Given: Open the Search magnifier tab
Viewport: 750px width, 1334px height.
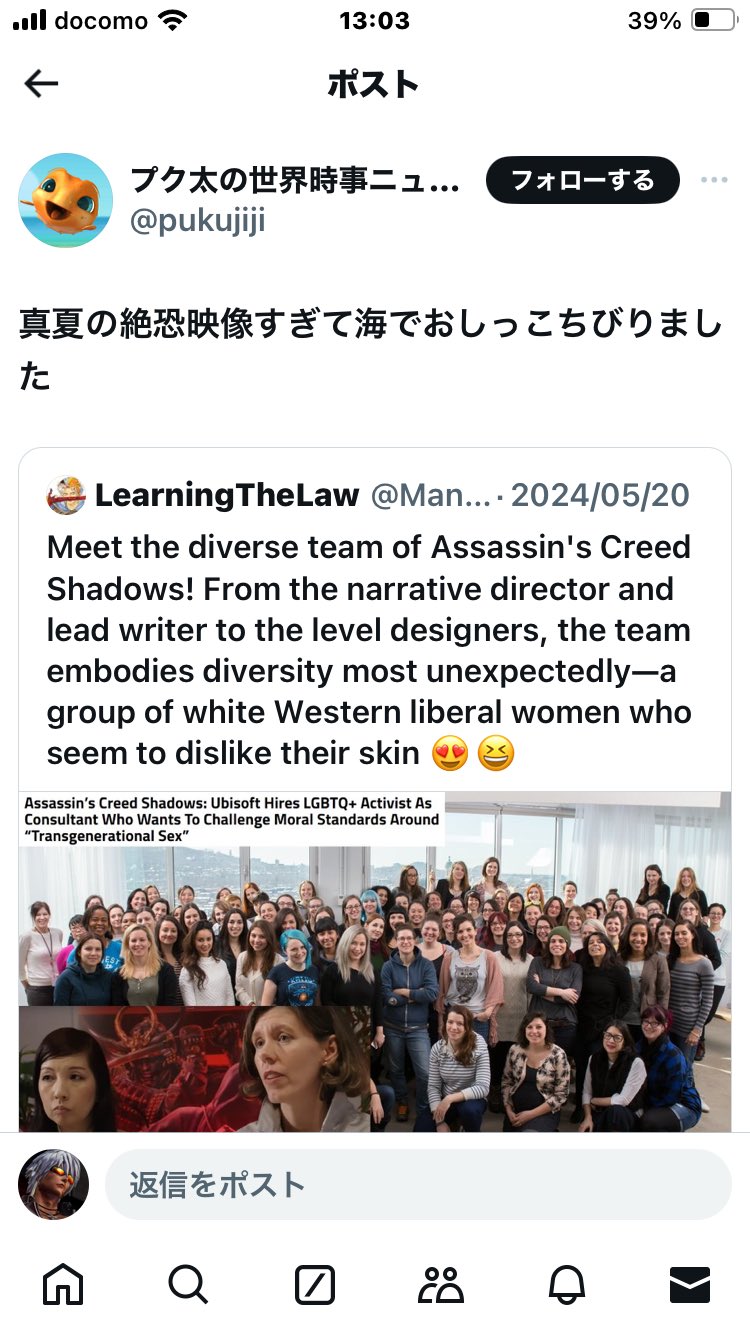Looking at the screenshot, I should pyautogui.click(x=188, y=1283).
